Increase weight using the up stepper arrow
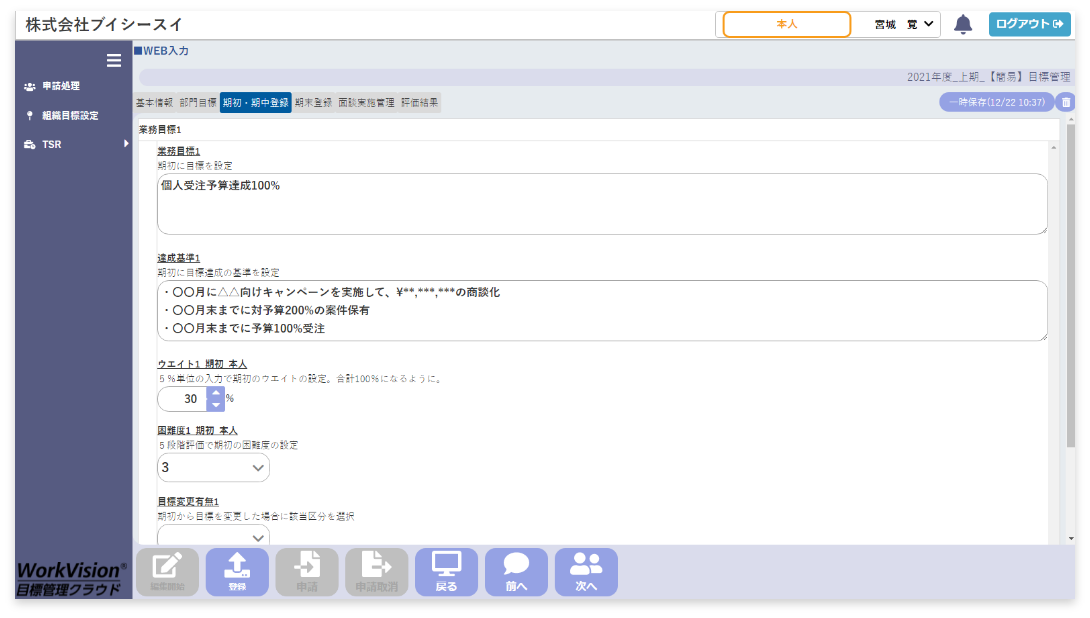1090x618 pixels. click(216, 393)
